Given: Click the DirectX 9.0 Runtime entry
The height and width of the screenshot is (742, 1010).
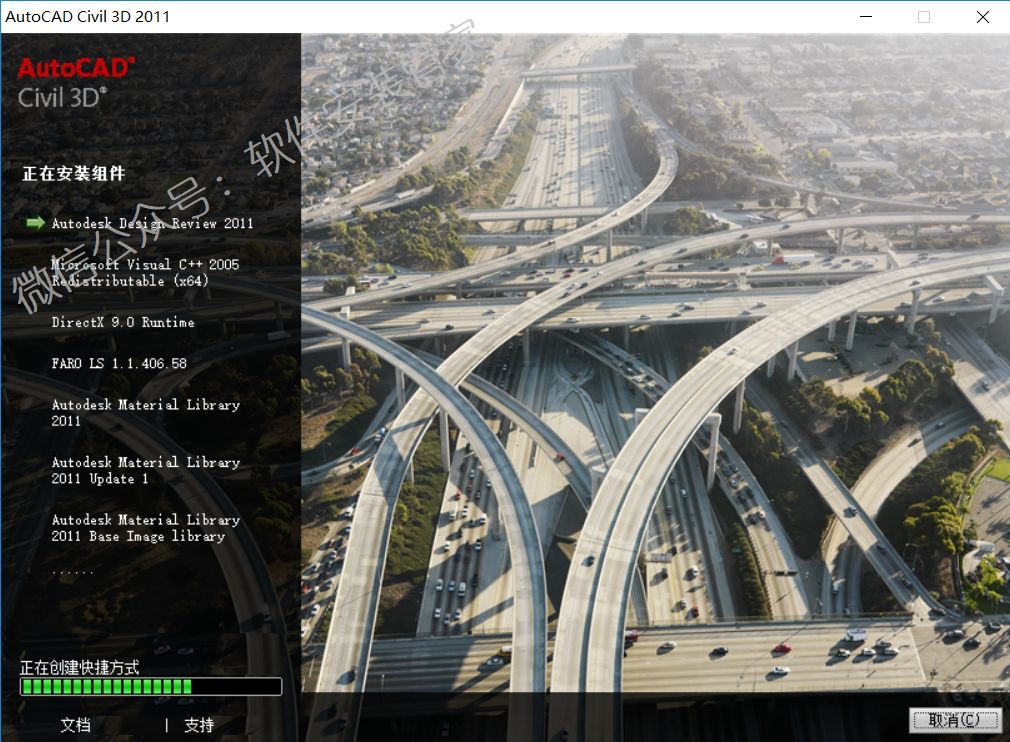Looking at the screenshot, I should coord(123,323).
